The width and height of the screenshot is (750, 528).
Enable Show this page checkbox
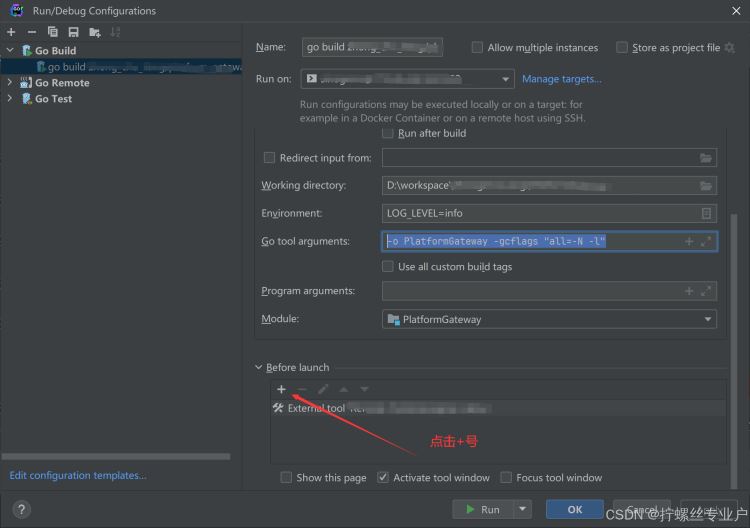286,477
